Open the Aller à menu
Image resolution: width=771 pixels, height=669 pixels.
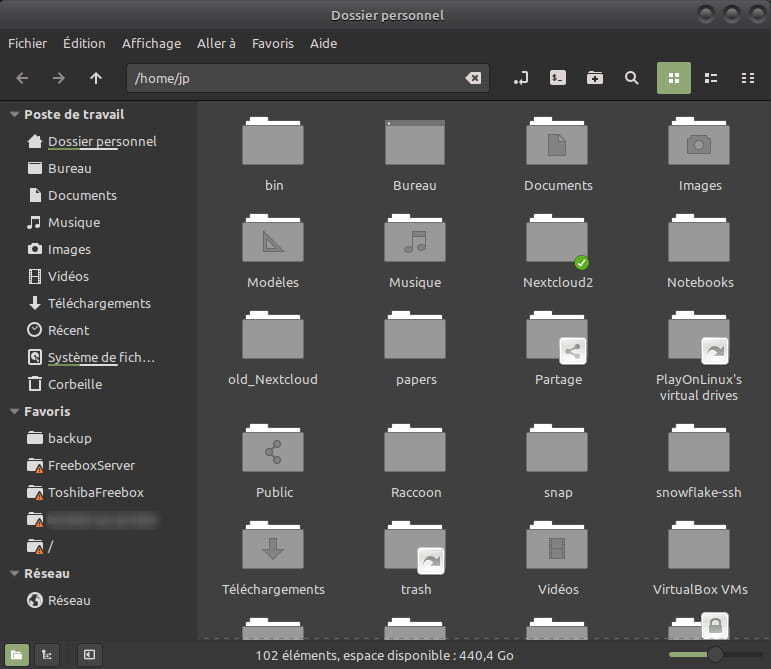(216, 43)
